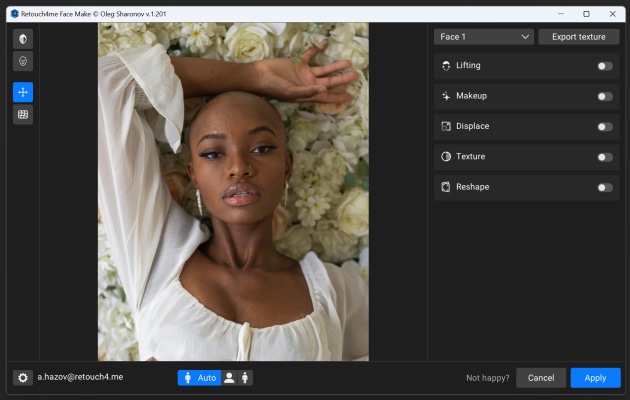Image resolution: width=630 pixels, height=400 pixels.
Task: Enable the Lifting toggle switch
Action: coord(604,66)
